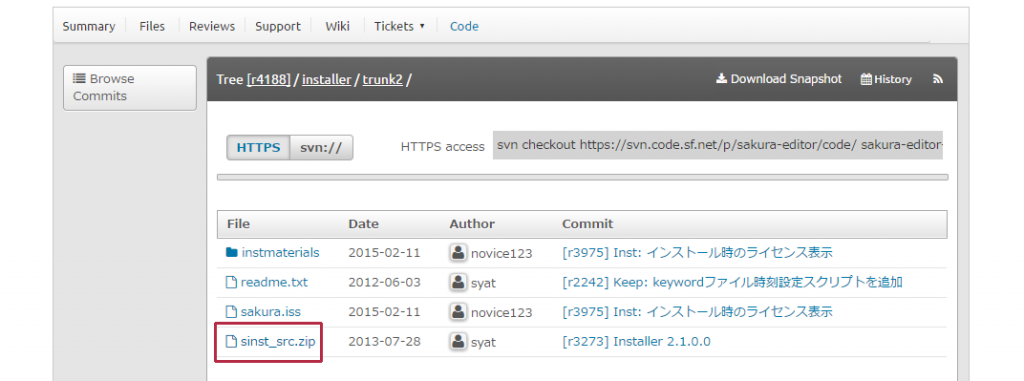Click the sakura.iss file icon
Screen dimensions: 1024x381
231,312
